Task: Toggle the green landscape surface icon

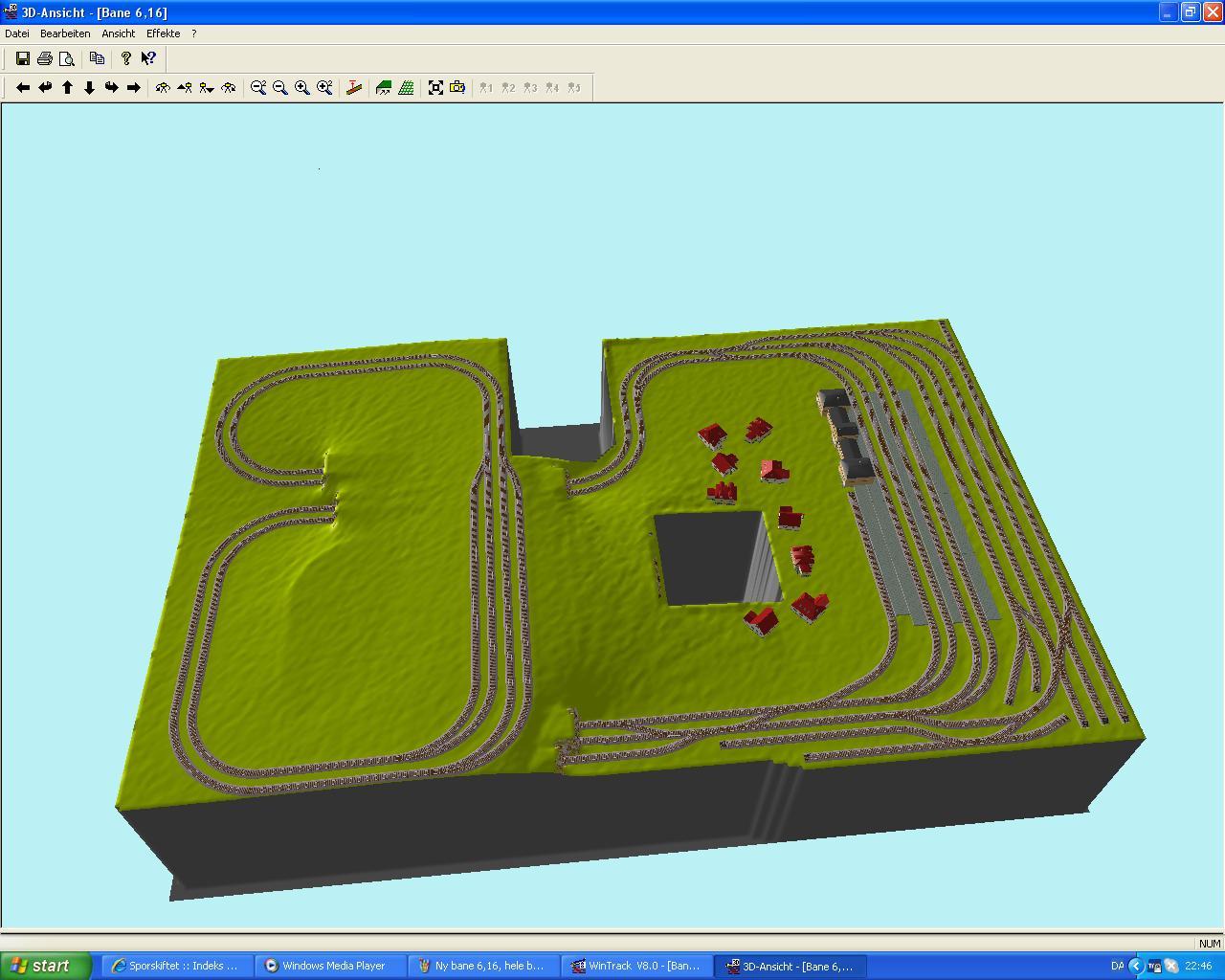Action: [x=384, y=87]
